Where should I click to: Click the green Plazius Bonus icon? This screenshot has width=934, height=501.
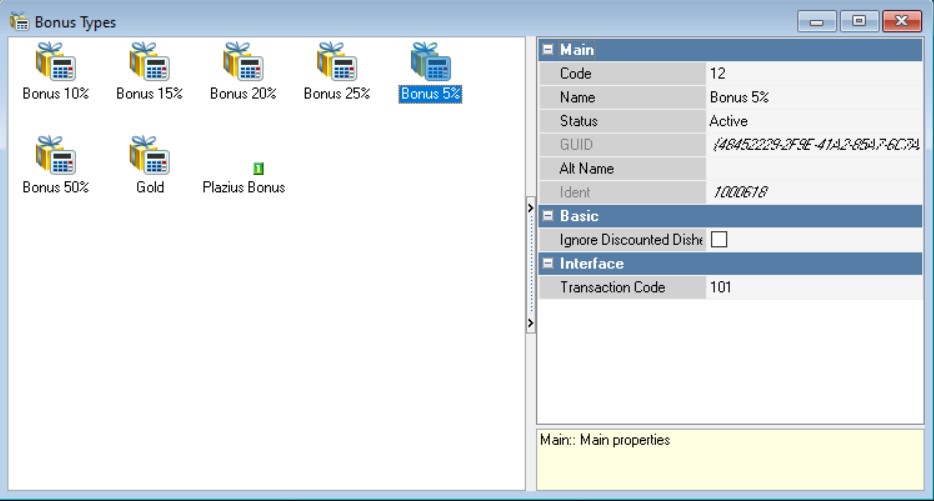pos(257,169)
